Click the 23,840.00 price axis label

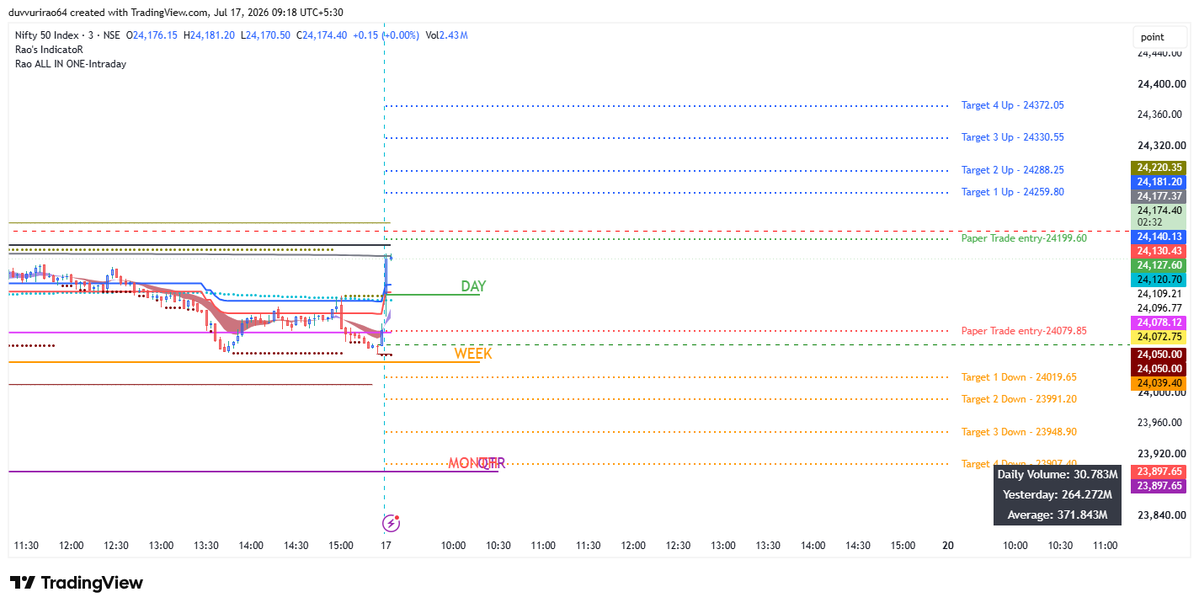coord(1162,515)
